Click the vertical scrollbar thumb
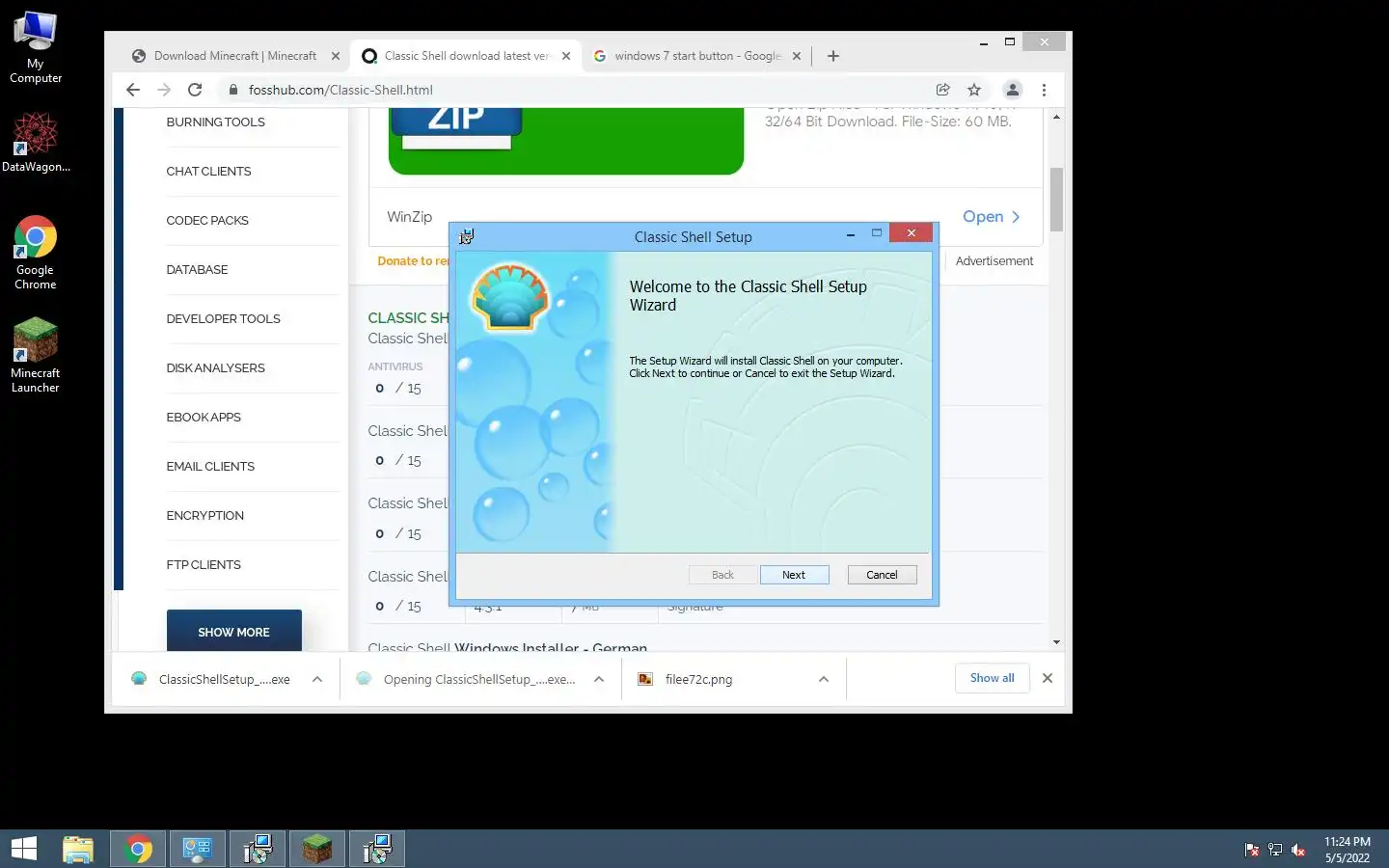The height and width of the screenshot is (868, 1389). click(x=1056, y=200)
